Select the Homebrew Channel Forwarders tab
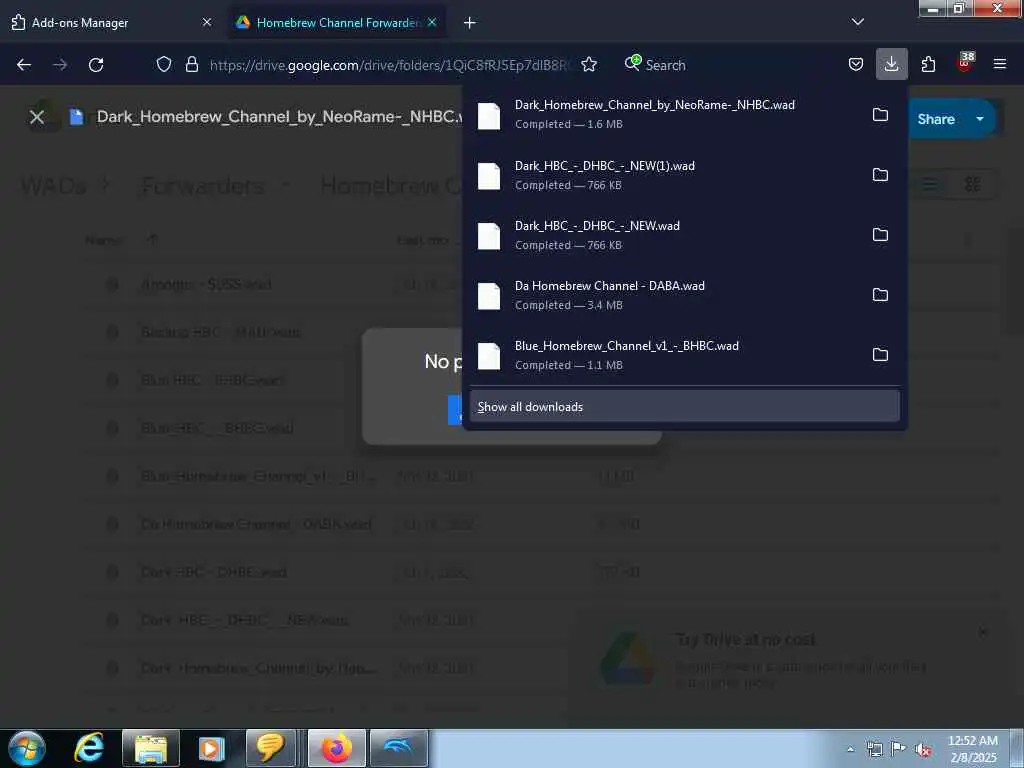The image size is (1024, 768). point(336,22)
